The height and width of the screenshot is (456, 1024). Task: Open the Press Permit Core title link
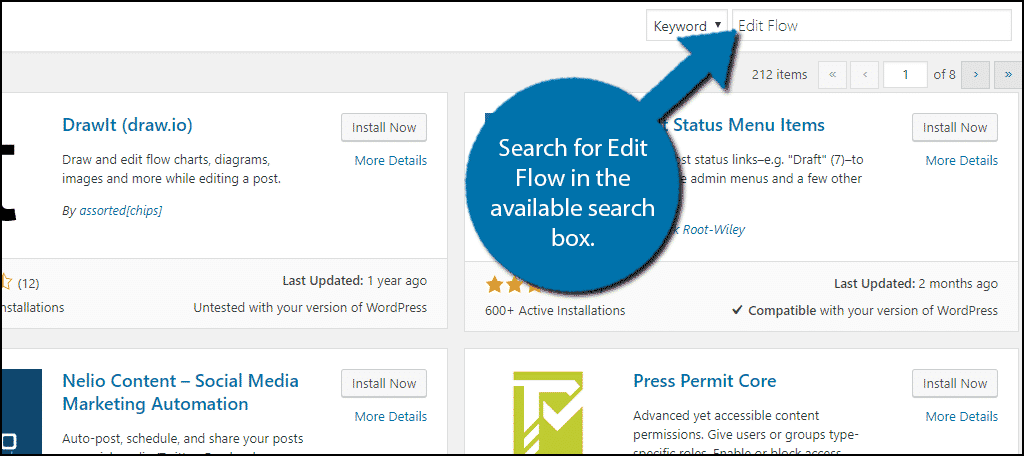tap(705, 381)
